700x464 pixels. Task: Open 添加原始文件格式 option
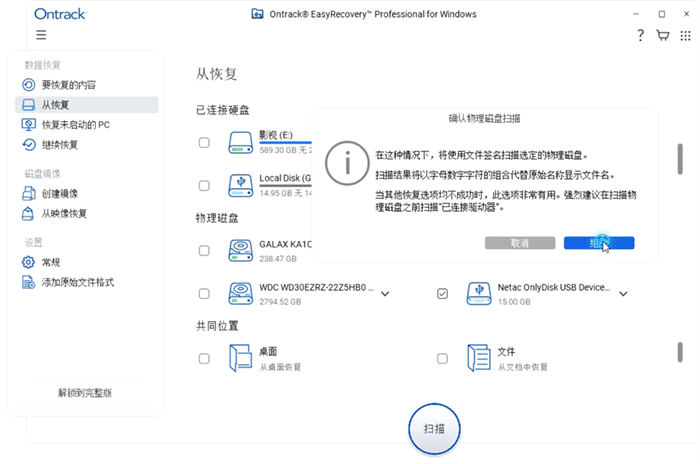click(x=86, y=282)
